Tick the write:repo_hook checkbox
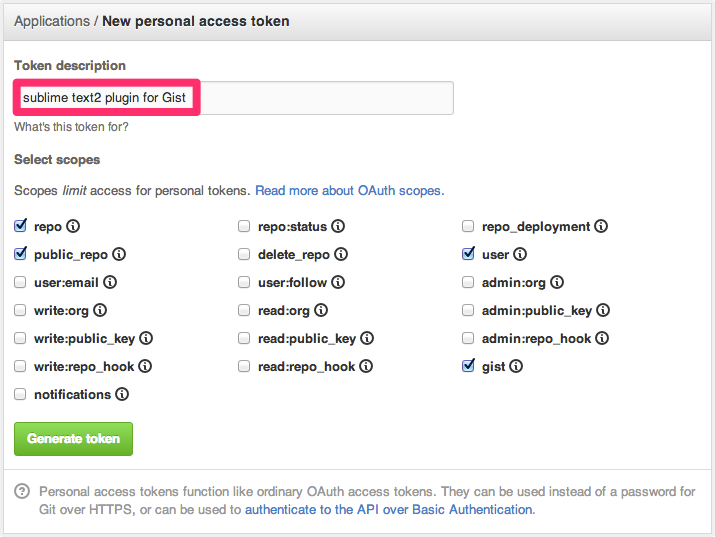715x537 pixels. pyautogui.click(x=20, y=367)
